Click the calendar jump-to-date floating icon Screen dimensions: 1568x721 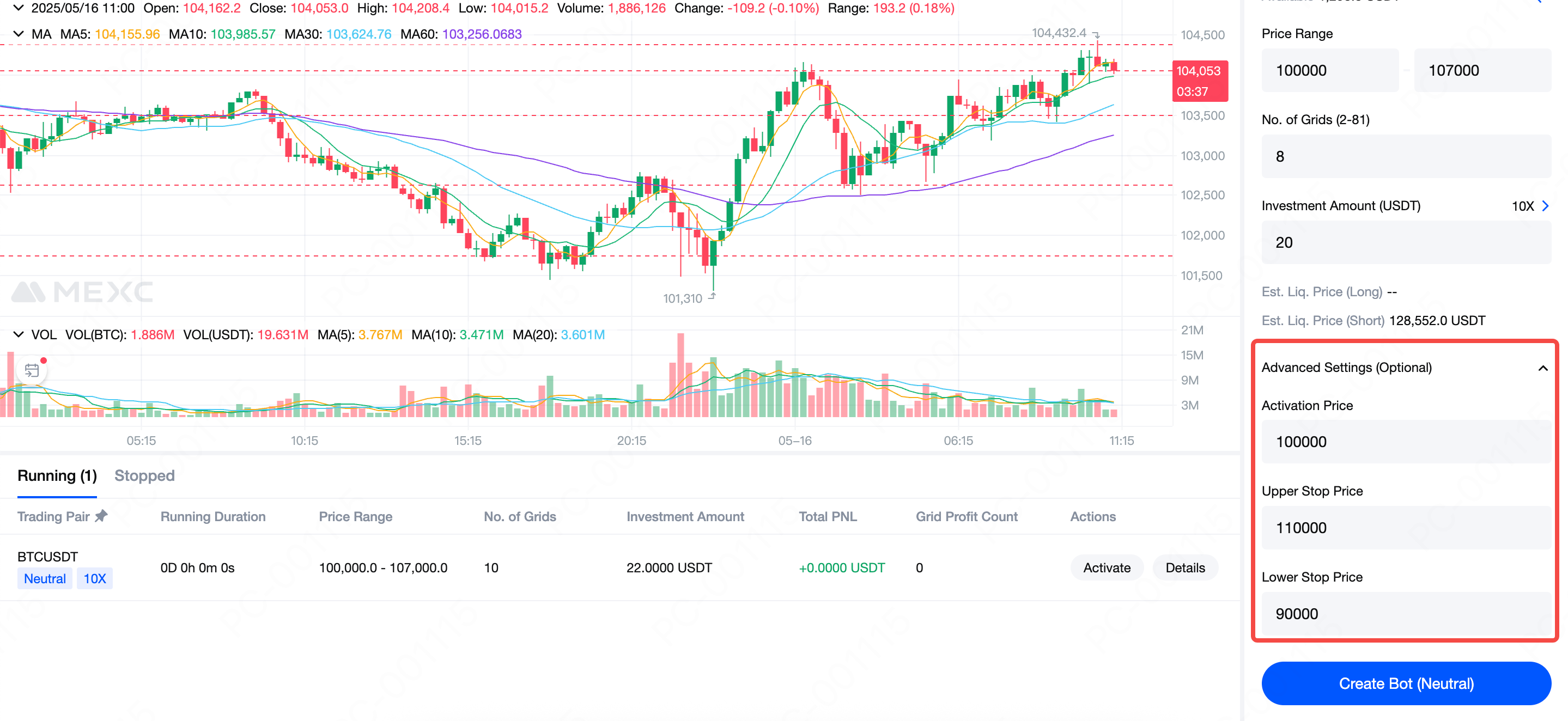click(x=32, y=370)
